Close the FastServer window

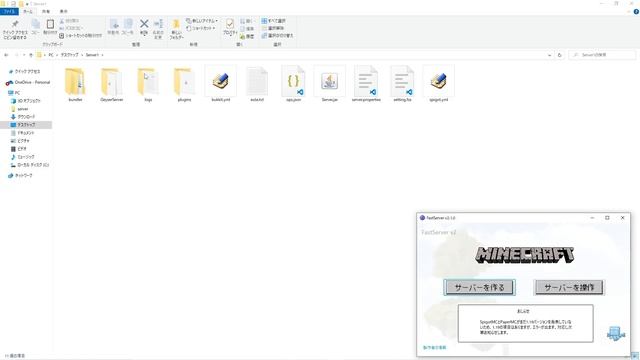[622, 218]
